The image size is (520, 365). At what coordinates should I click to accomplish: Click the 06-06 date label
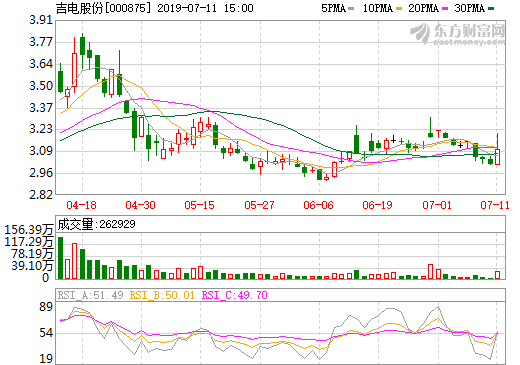pyautogui.click(x=318, y=205)
